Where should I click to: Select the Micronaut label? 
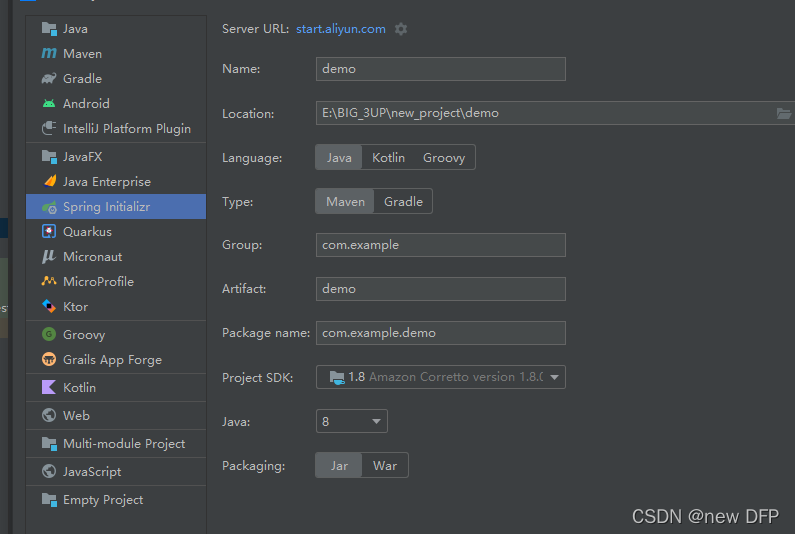pos(92,257)
